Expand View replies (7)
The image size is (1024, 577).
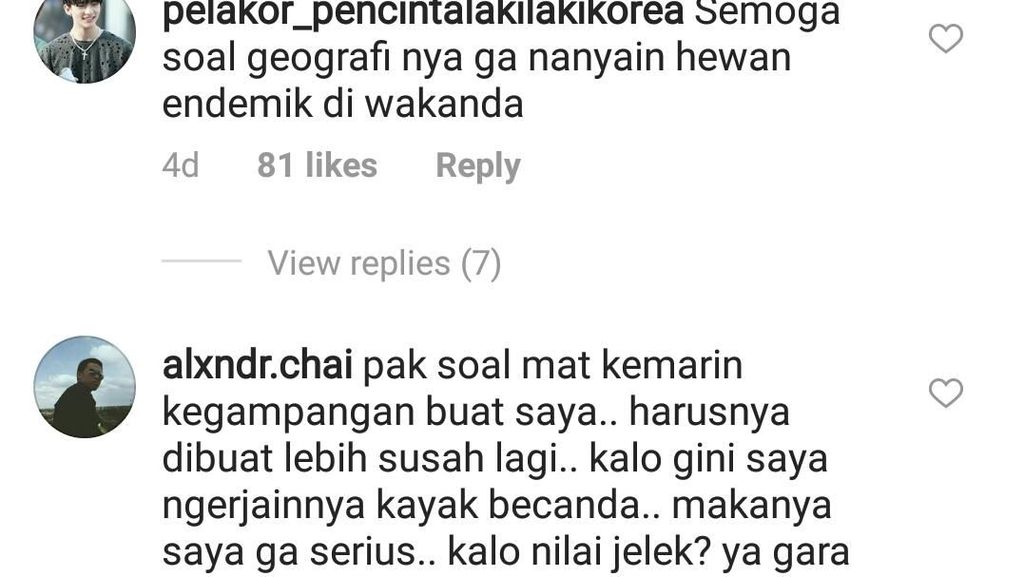[384, 264]
